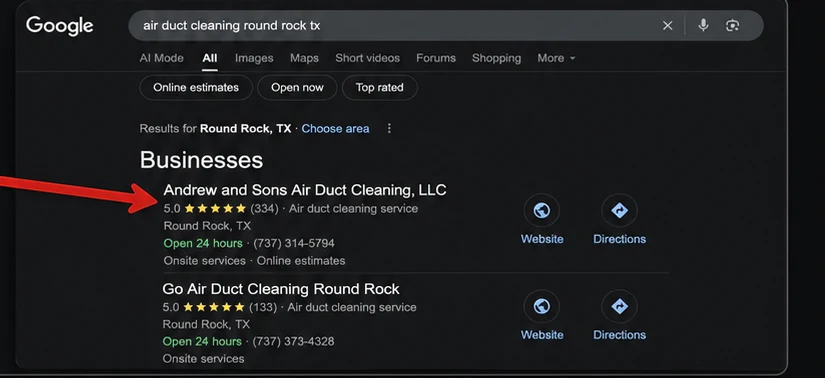This screenshot has height=378, width=825.
Task: Open Andrew and Sons Air Duct Cleaning listing
Action: (305, 190)
